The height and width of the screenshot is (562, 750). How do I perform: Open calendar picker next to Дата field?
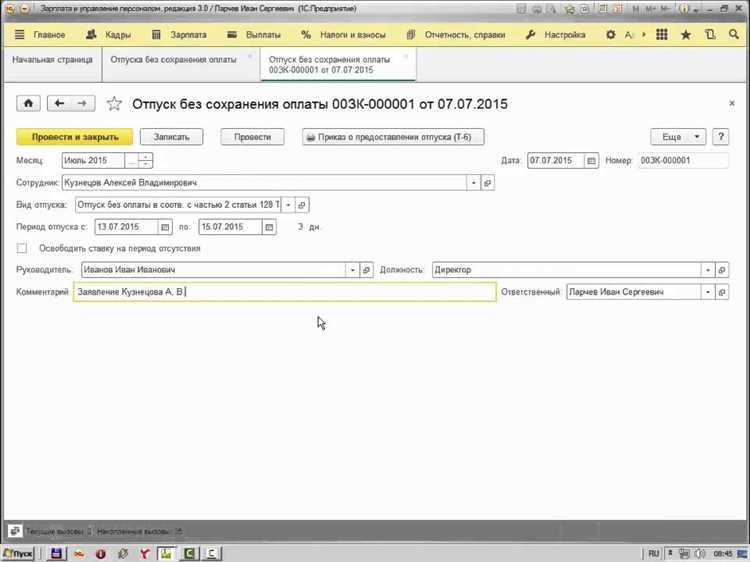(x=591, y=160)
